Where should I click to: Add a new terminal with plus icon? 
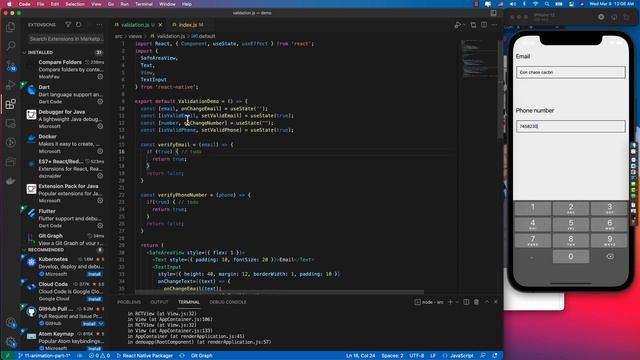tap(450, 302)
